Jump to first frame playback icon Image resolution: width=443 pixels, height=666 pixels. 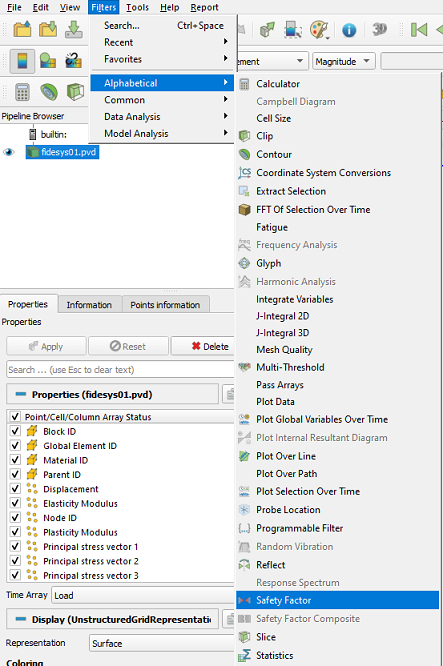[419, 30]
